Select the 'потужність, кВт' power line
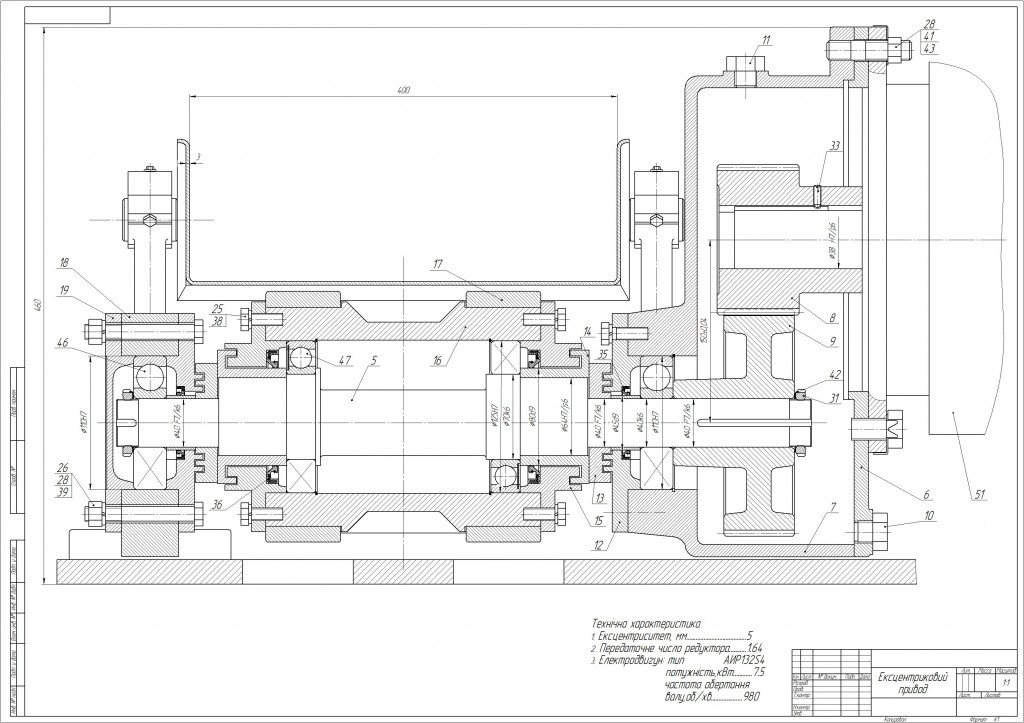This screenshot has height=723, width=1024. click(x=714, y=672)
